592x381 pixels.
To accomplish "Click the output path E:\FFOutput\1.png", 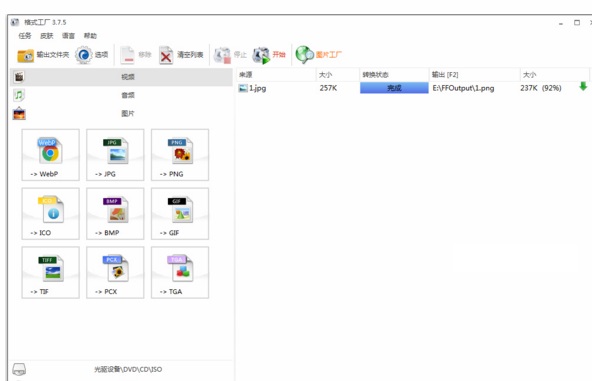I will 463,88.
